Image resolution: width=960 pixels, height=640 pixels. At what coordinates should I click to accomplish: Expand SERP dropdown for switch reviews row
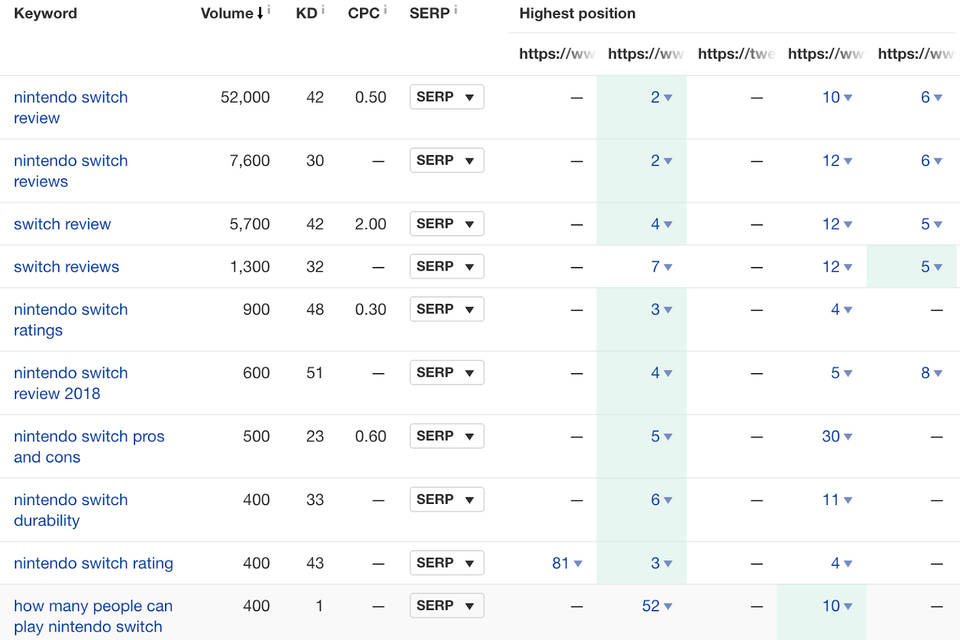point(446,267)
